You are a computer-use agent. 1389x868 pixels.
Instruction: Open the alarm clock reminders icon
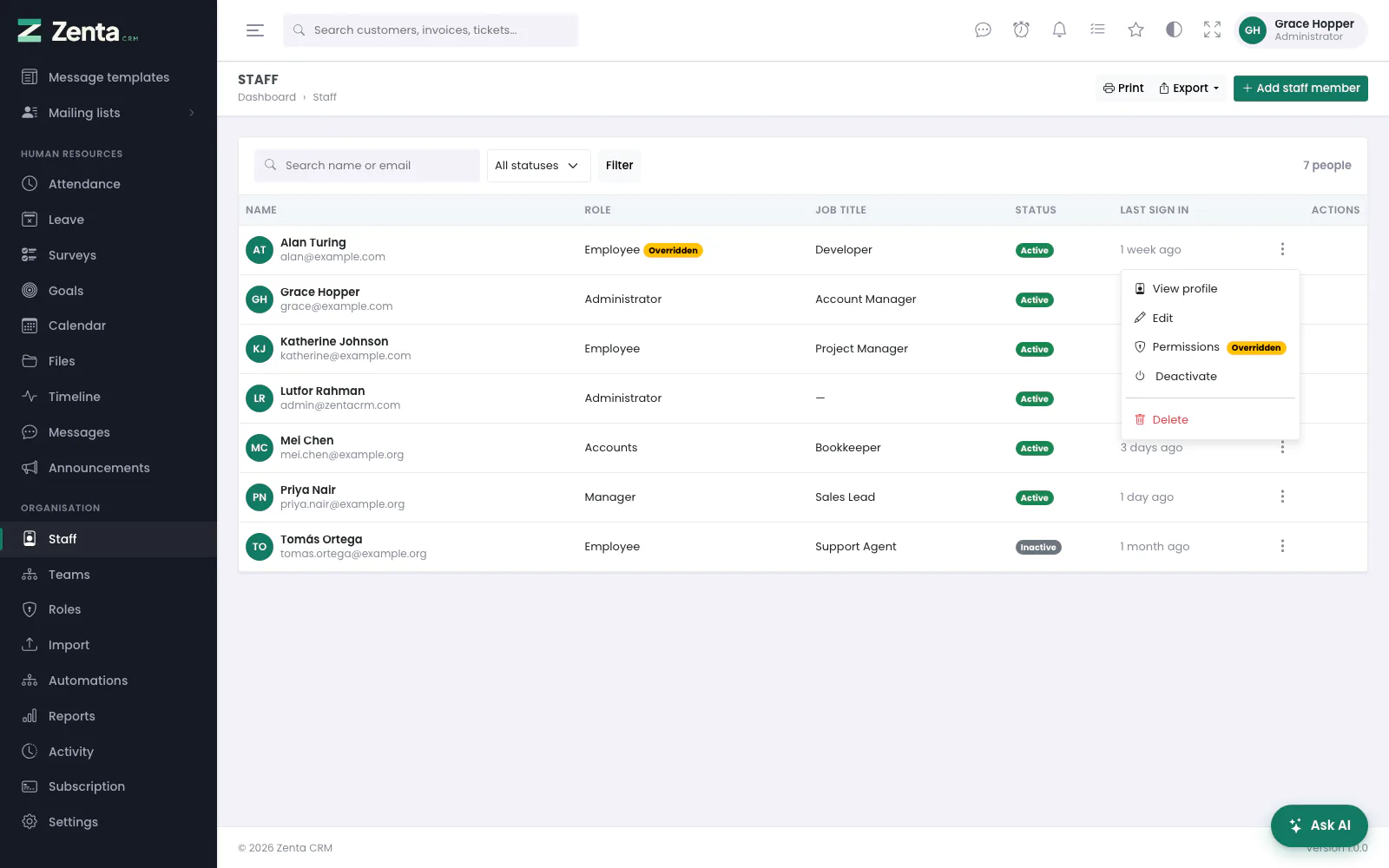(x=1021, y=30)
